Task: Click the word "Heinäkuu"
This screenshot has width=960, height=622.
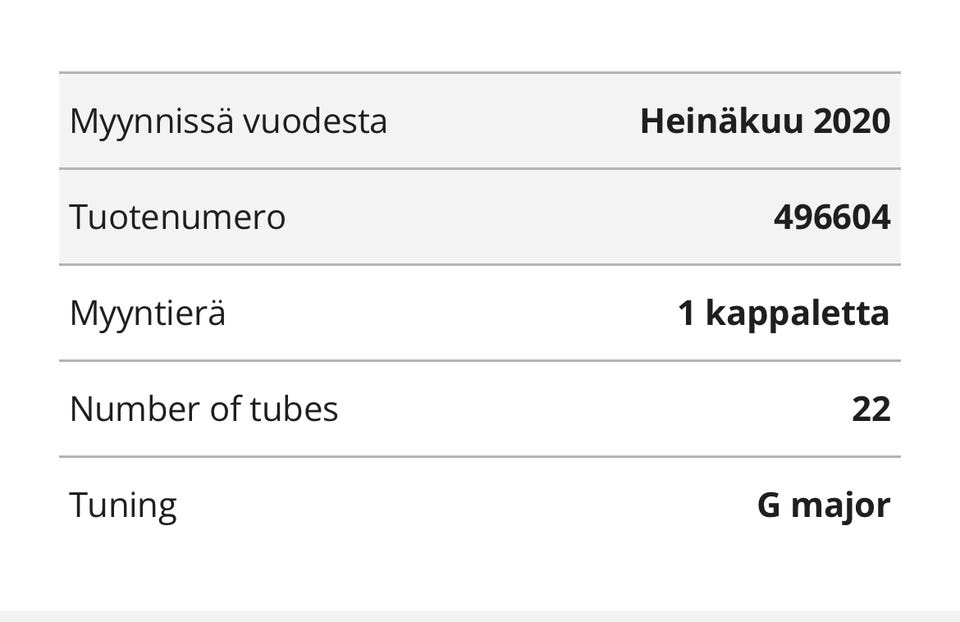Action: point(722,122)
